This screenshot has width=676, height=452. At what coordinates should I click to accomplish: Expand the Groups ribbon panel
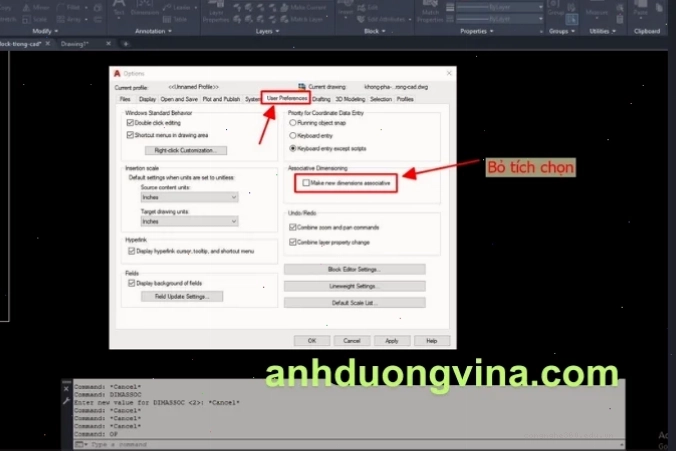(x=562, y=31)
